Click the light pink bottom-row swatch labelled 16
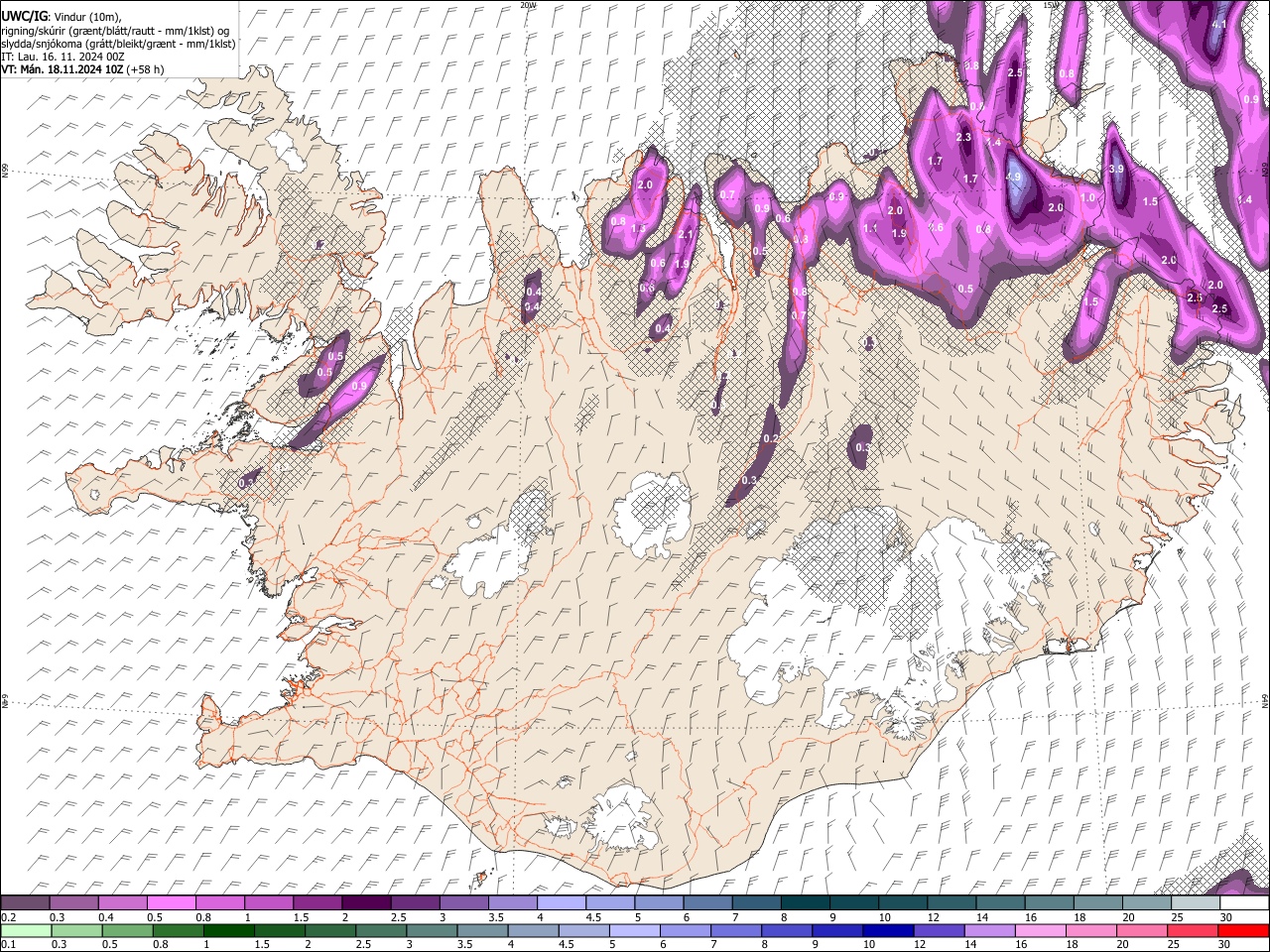 pos(1041,930)
